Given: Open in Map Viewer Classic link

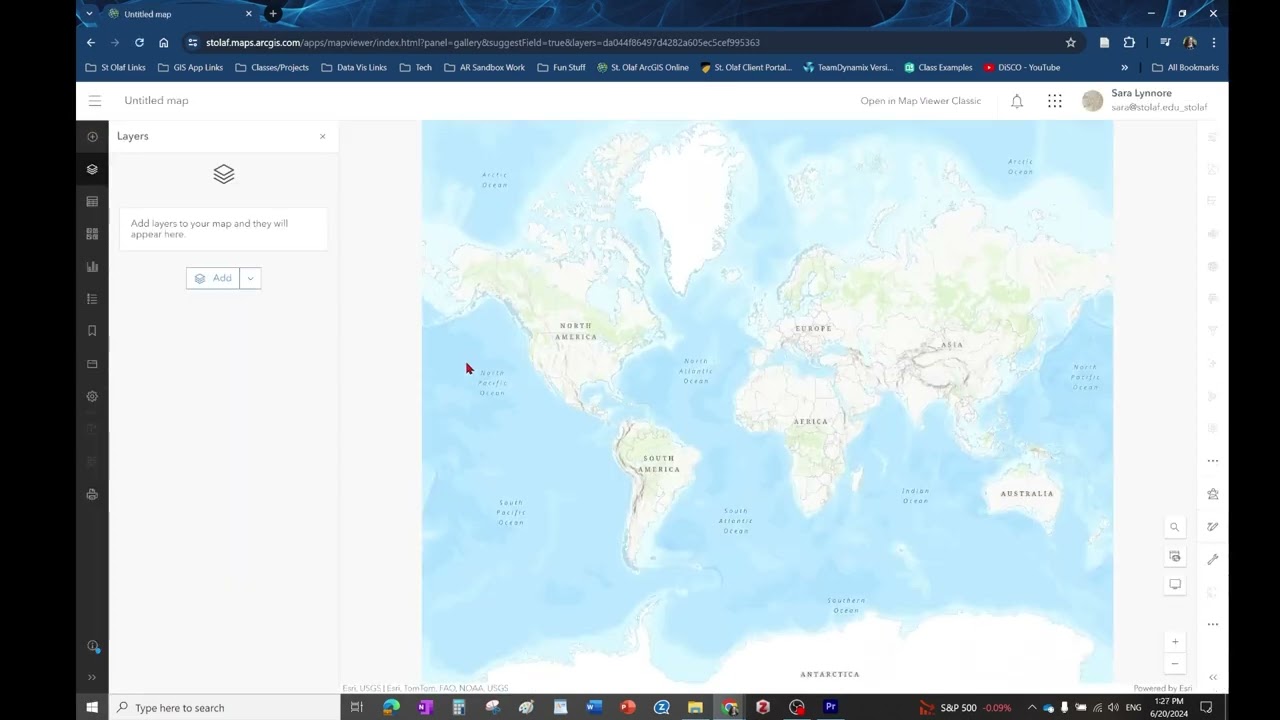Looking at the screenshot, I should pos(920,100).
